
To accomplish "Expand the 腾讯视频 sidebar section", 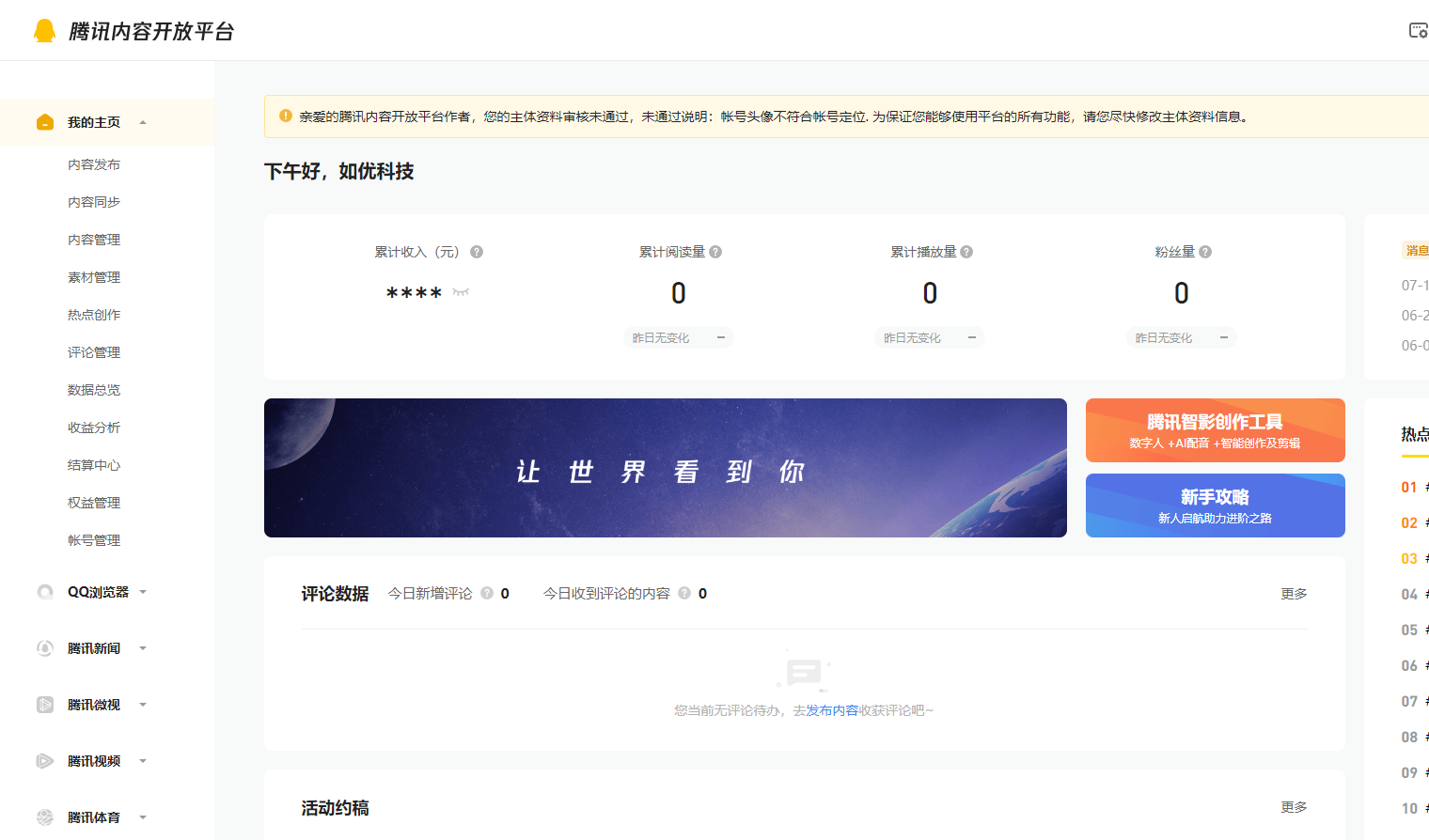I will click(x=143, y=761).
